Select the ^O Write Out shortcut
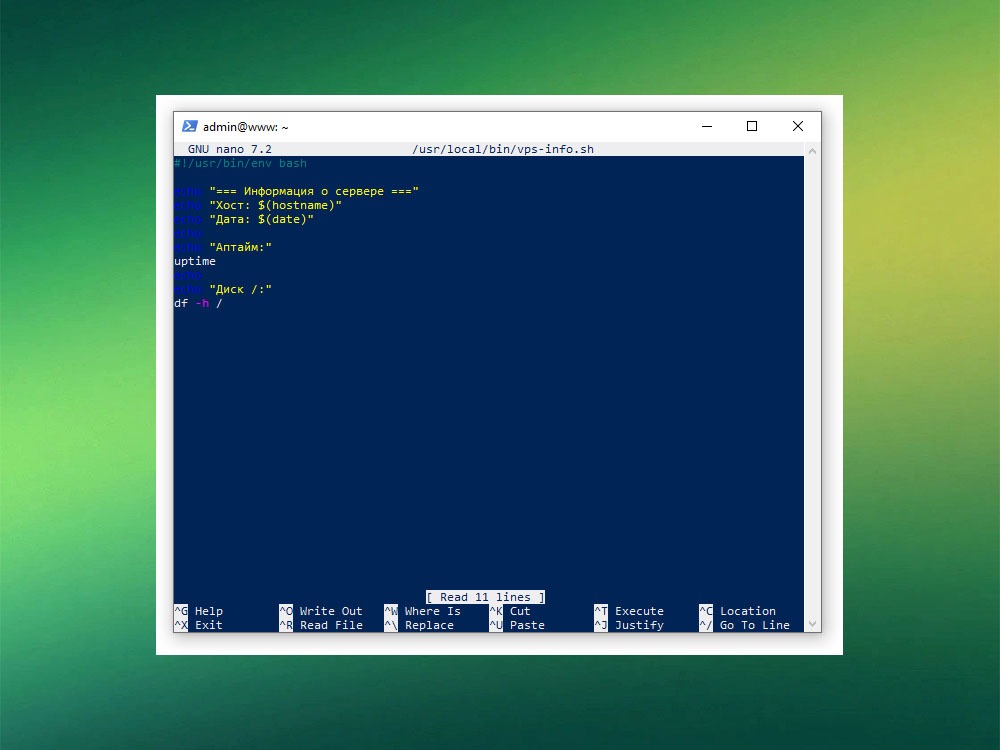1000x750 pixels. 320,611
